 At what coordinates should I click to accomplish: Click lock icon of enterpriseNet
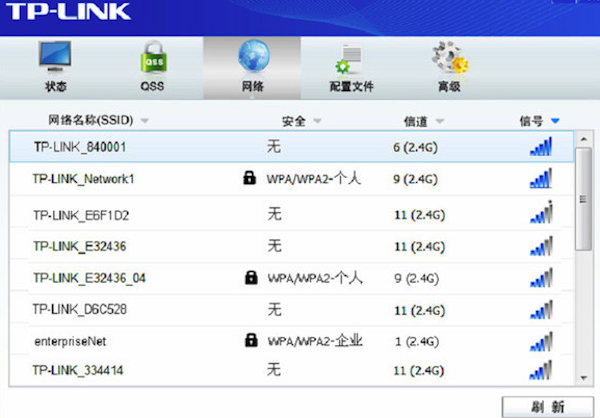coord(251,340)
